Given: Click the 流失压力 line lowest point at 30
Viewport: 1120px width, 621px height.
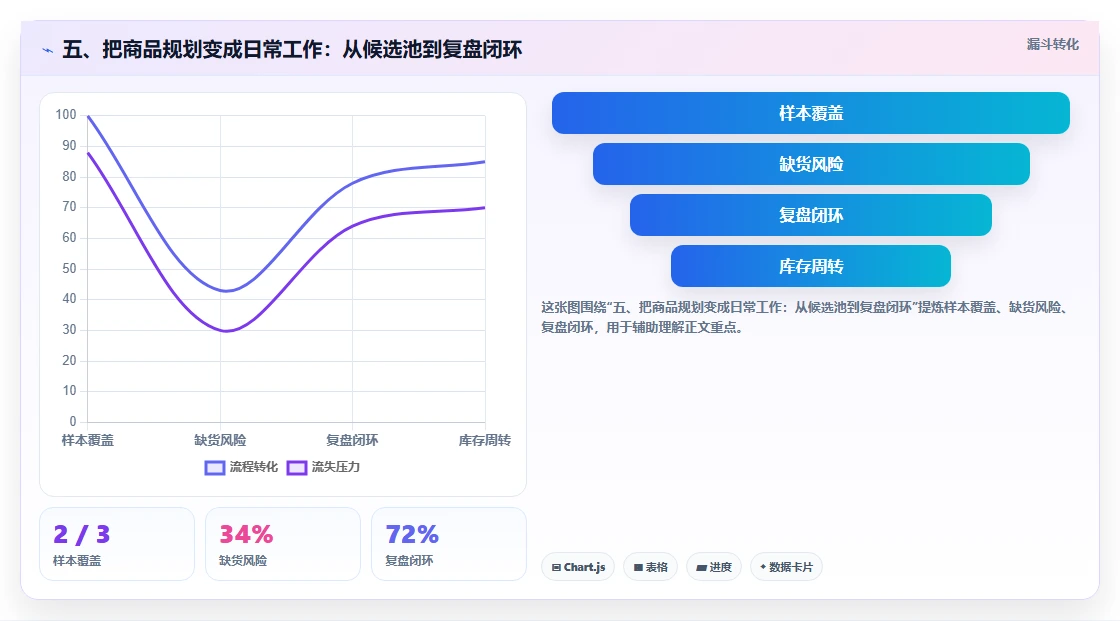Looking at the screenshot, I should (226, 331).
